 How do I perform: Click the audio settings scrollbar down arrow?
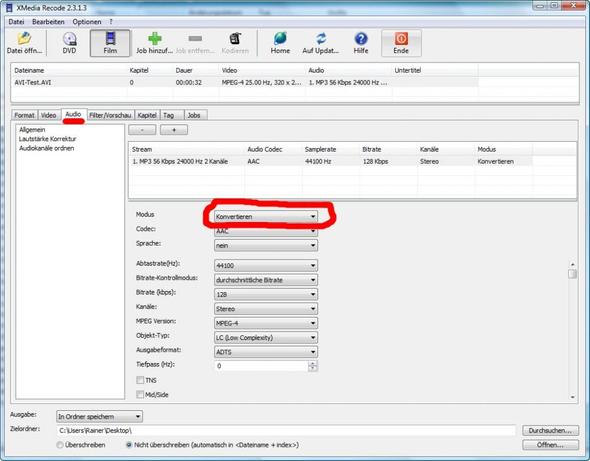(x=572, y=397)
